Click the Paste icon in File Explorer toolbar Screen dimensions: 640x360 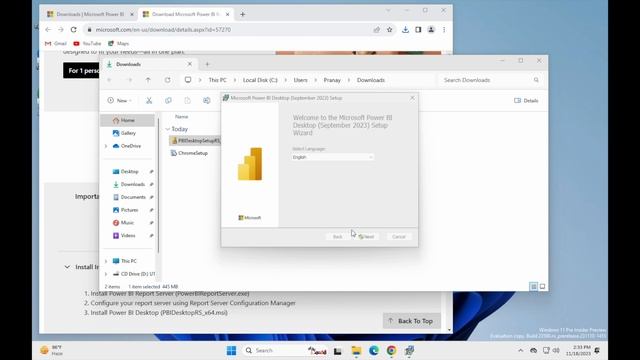pos(187,100)
